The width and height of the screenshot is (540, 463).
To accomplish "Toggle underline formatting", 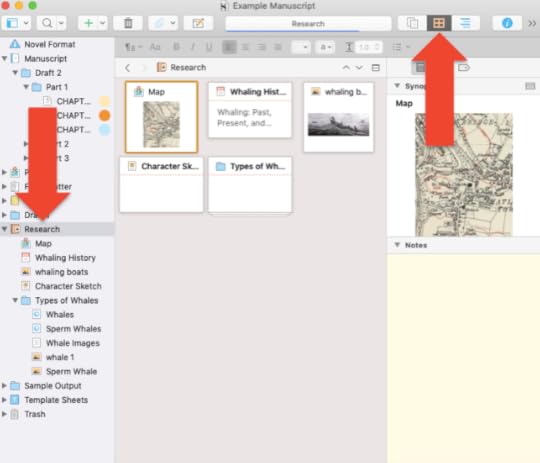I will pyautogui.click(x=209, y=47).
